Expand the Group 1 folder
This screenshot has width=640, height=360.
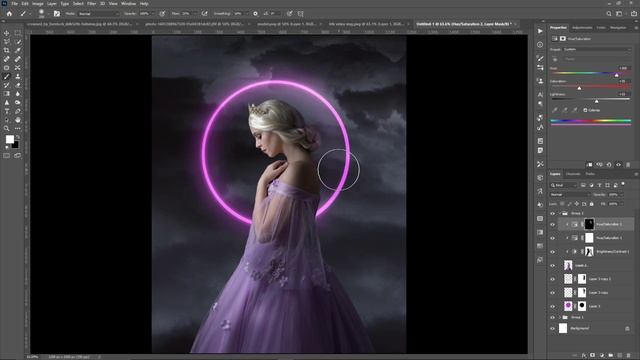[560, 318]
